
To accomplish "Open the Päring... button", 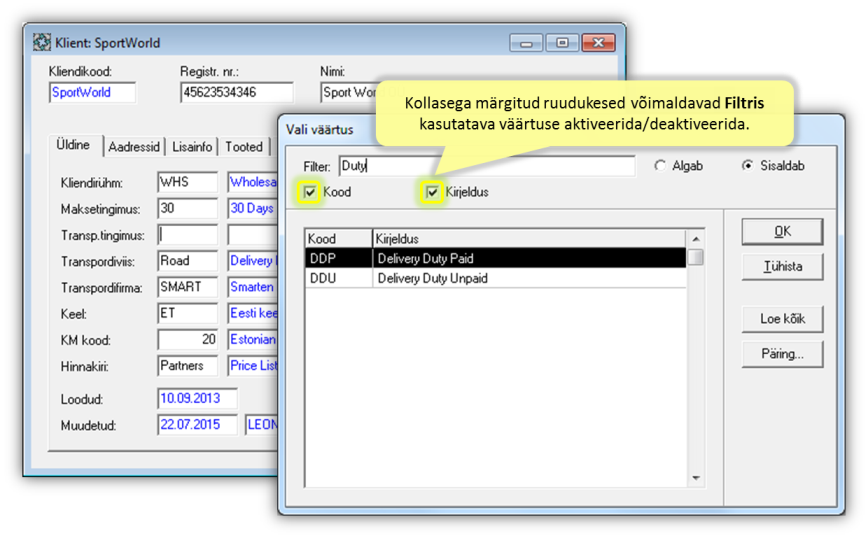I will [x=782, y=354].
